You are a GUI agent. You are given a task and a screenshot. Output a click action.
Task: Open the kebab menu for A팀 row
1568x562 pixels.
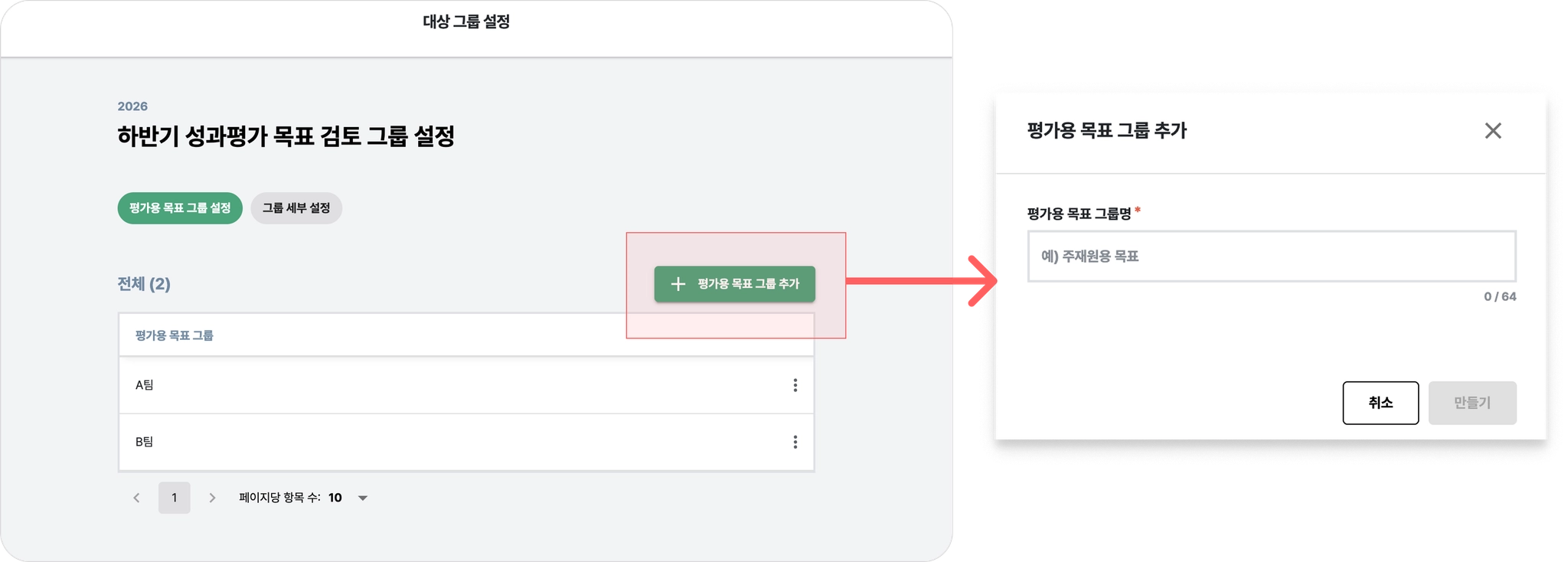pyautogui.click(x=795, y=385)
